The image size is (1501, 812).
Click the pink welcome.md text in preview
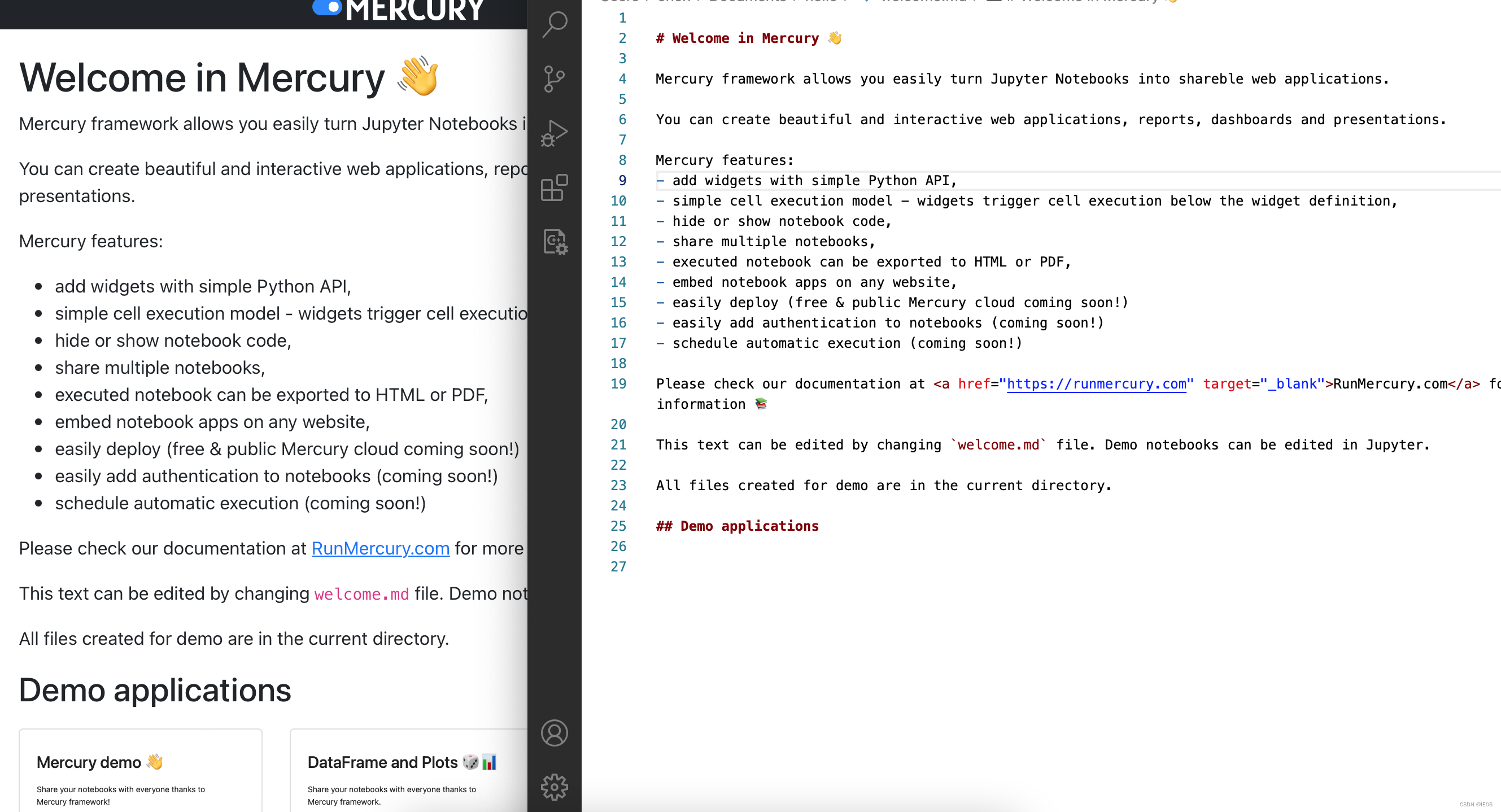(361, 593)
